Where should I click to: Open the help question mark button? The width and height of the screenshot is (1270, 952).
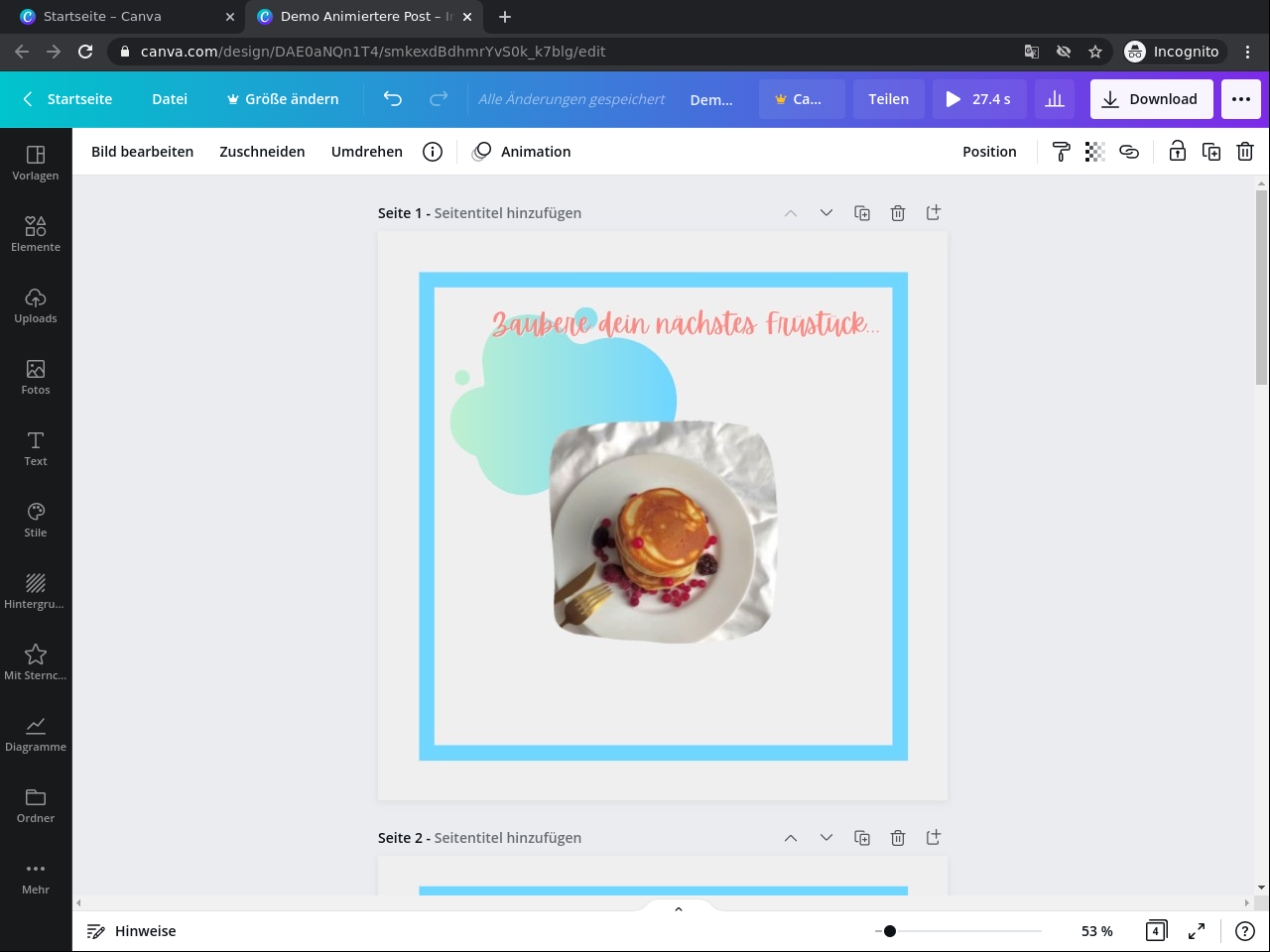1245,931
